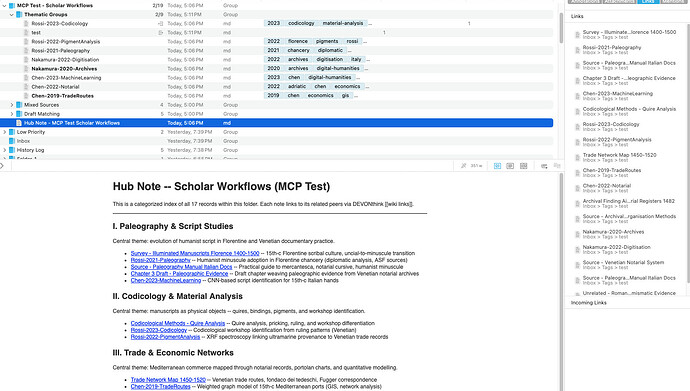Collapse the MCP Test - Scholar Workflows group

[4, 6]
